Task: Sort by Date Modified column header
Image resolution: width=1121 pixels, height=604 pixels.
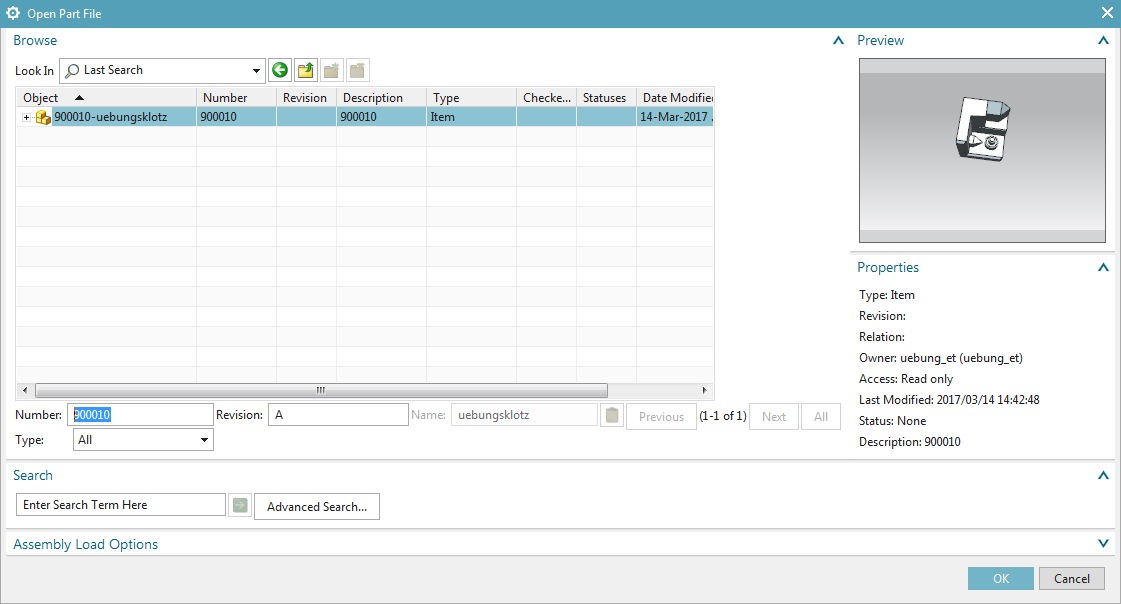Action: 676,97
